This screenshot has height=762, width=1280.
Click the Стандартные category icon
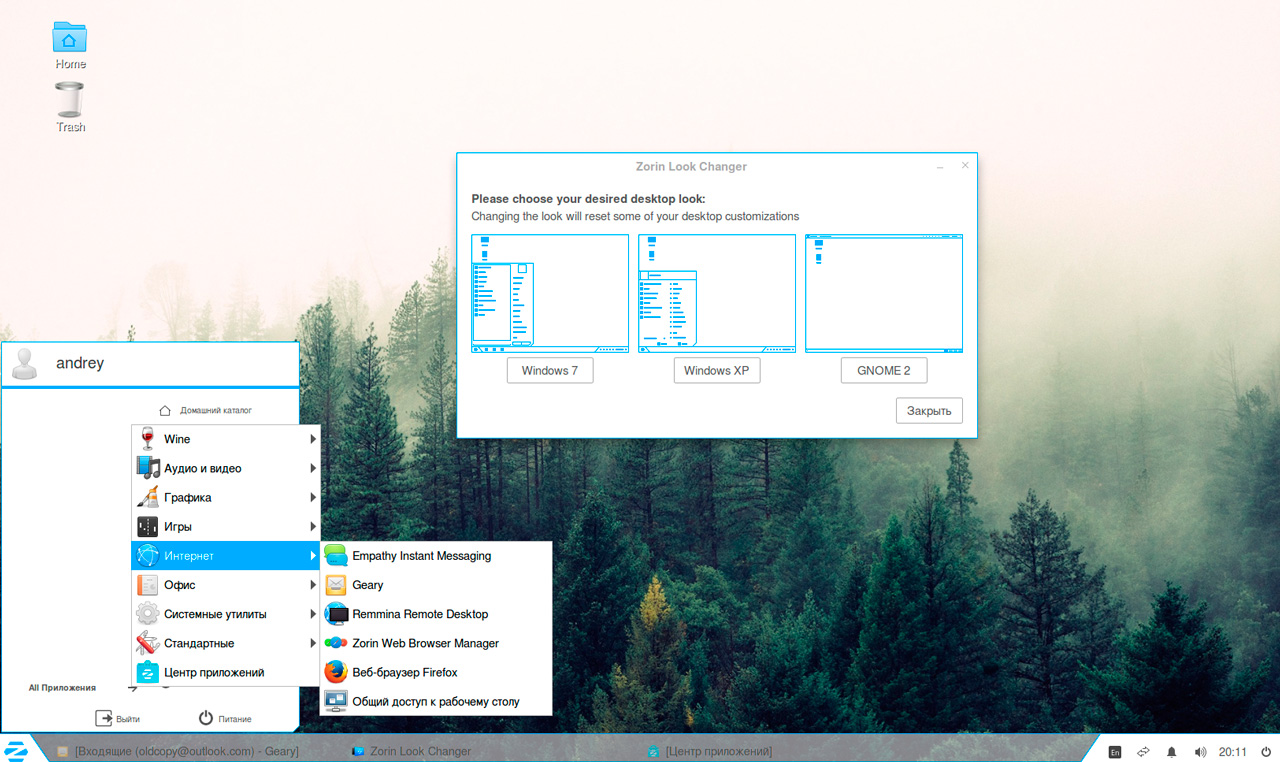pyautogui.click(x=148, y=643)
